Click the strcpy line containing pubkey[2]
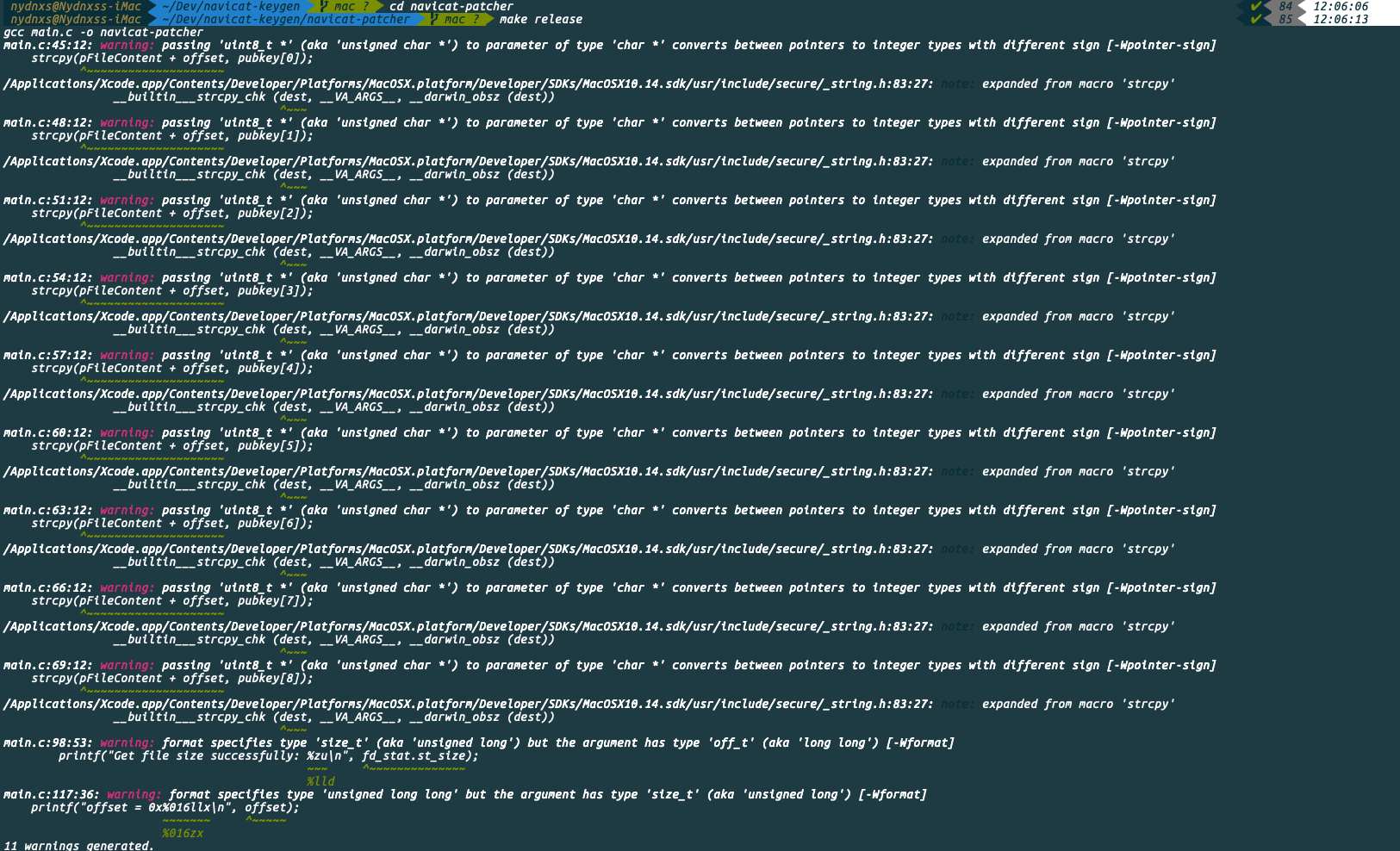The image size is (1400, 851). (172, 213)
